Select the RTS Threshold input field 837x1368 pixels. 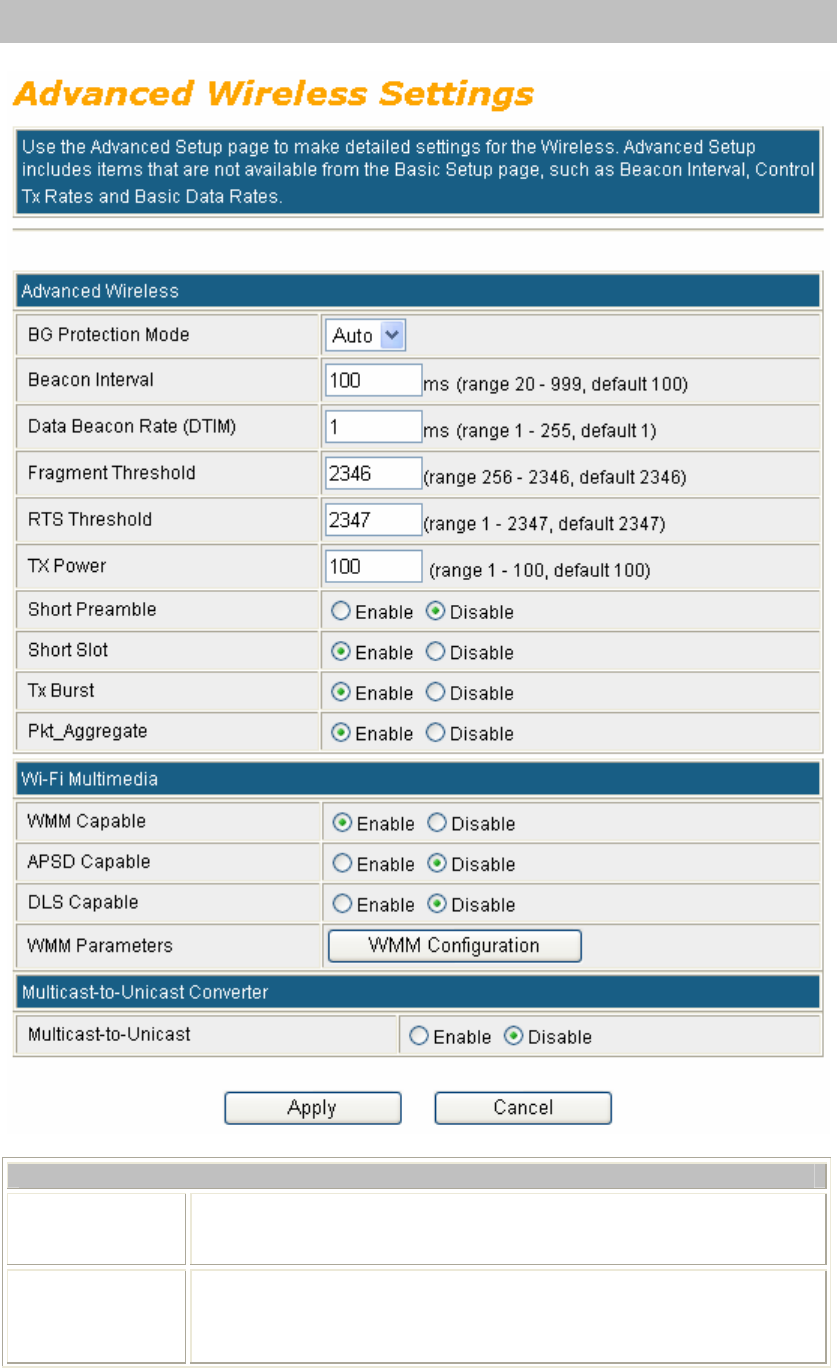(374, 520)
